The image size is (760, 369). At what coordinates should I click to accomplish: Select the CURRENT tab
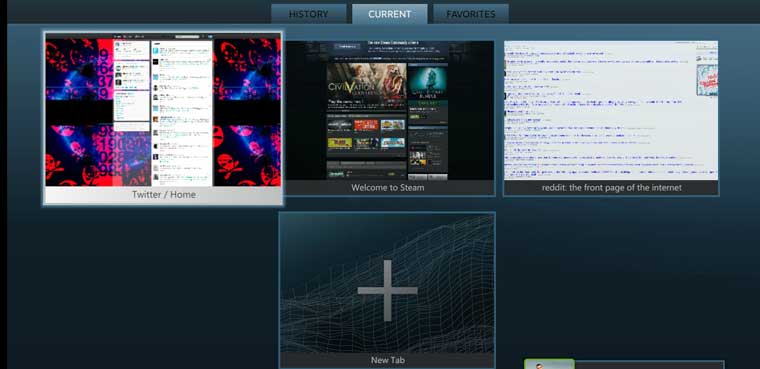click(390, 14)
